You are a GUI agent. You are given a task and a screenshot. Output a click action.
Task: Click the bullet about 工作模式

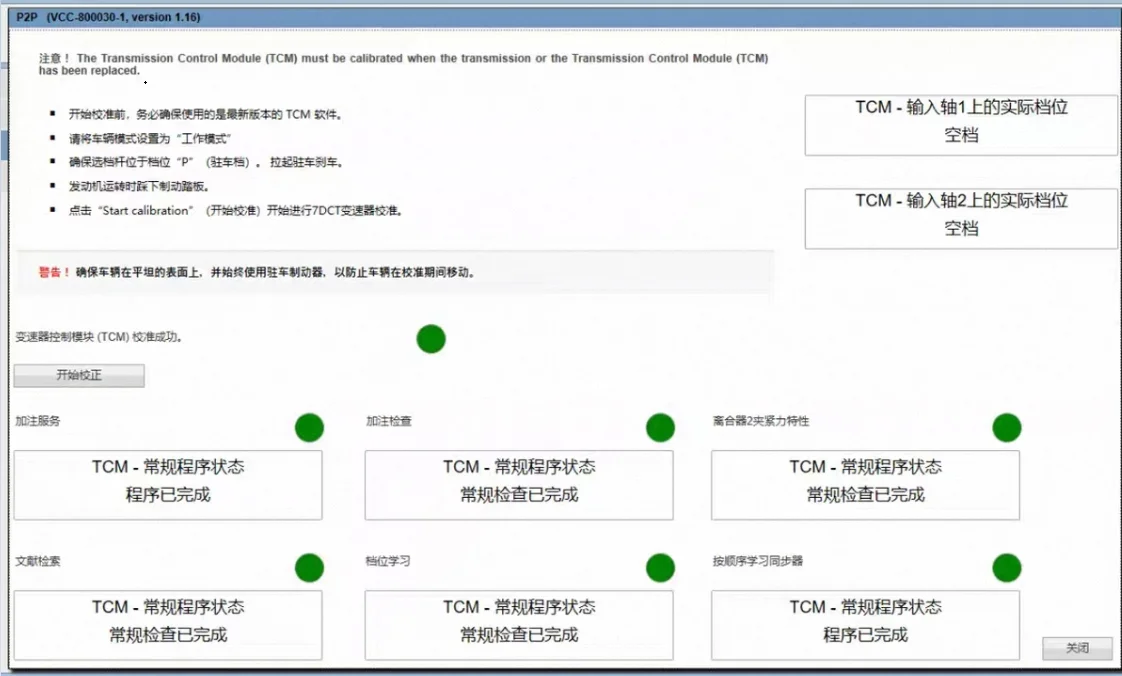pos(150,139)
